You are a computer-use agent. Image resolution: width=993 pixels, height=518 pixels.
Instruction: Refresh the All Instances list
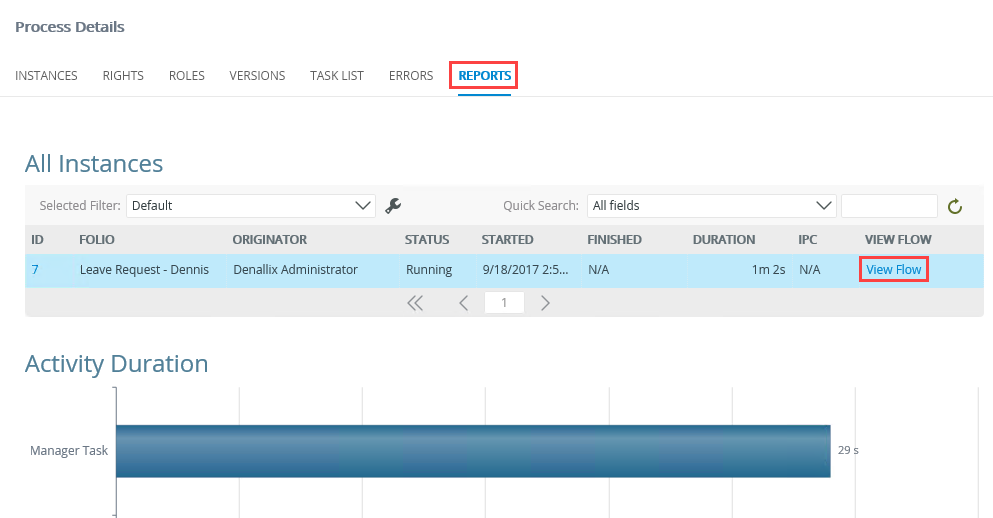955,206
